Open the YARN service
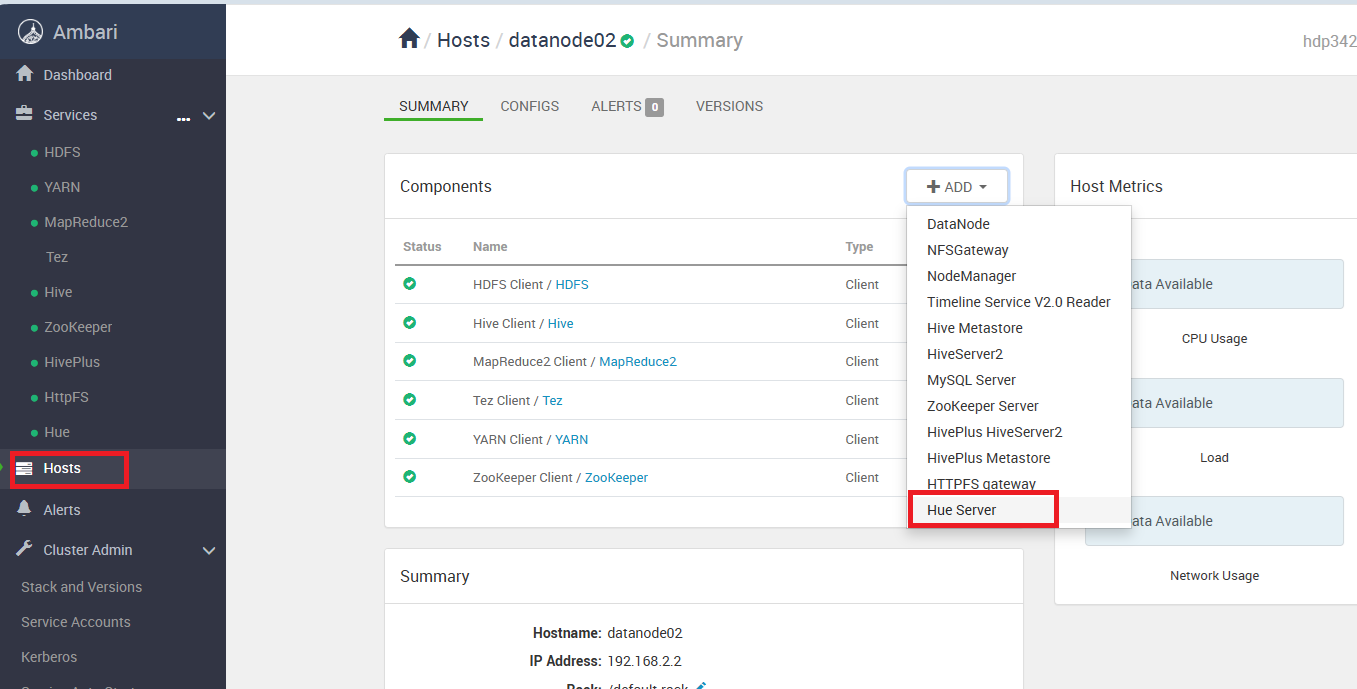The image size is (1357, 689). point(62,187)
